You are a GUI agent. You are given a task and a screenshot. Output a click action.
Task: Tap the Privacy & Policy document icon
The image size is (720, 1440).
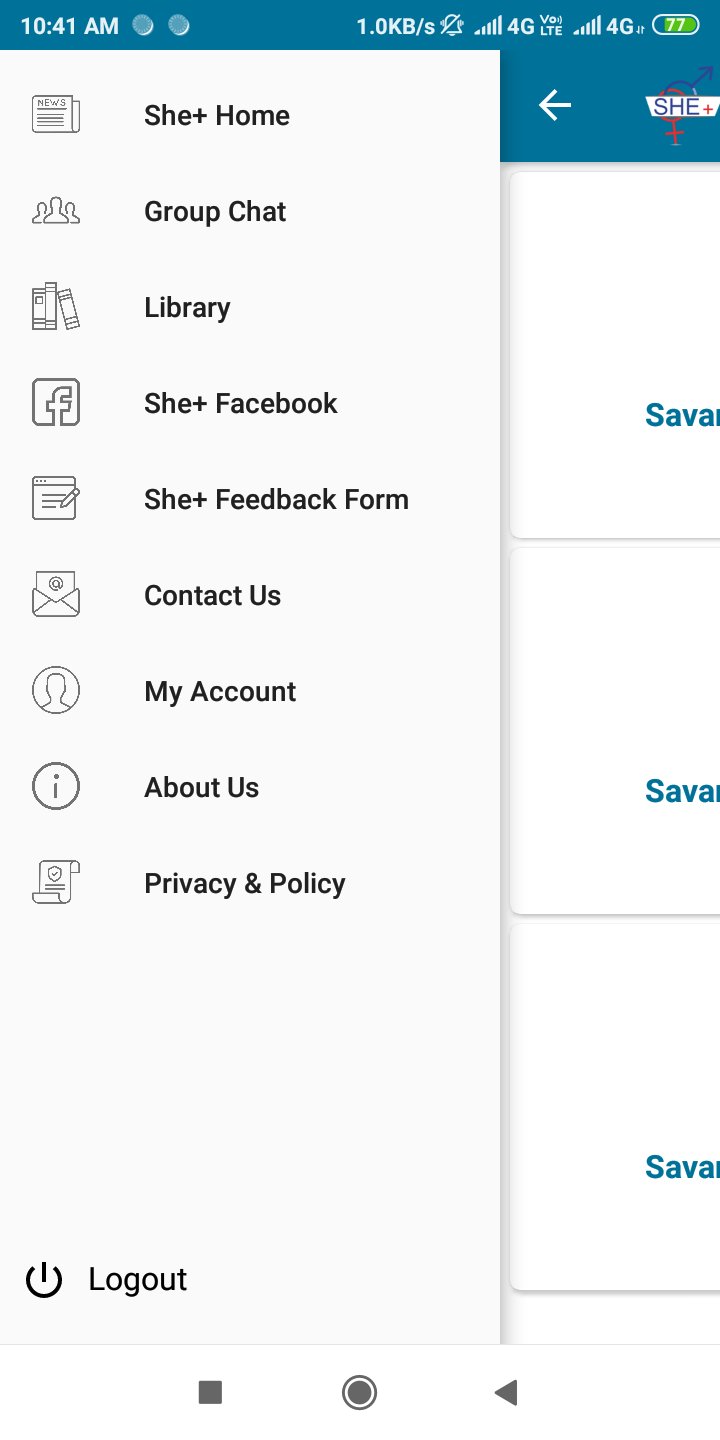56,883
